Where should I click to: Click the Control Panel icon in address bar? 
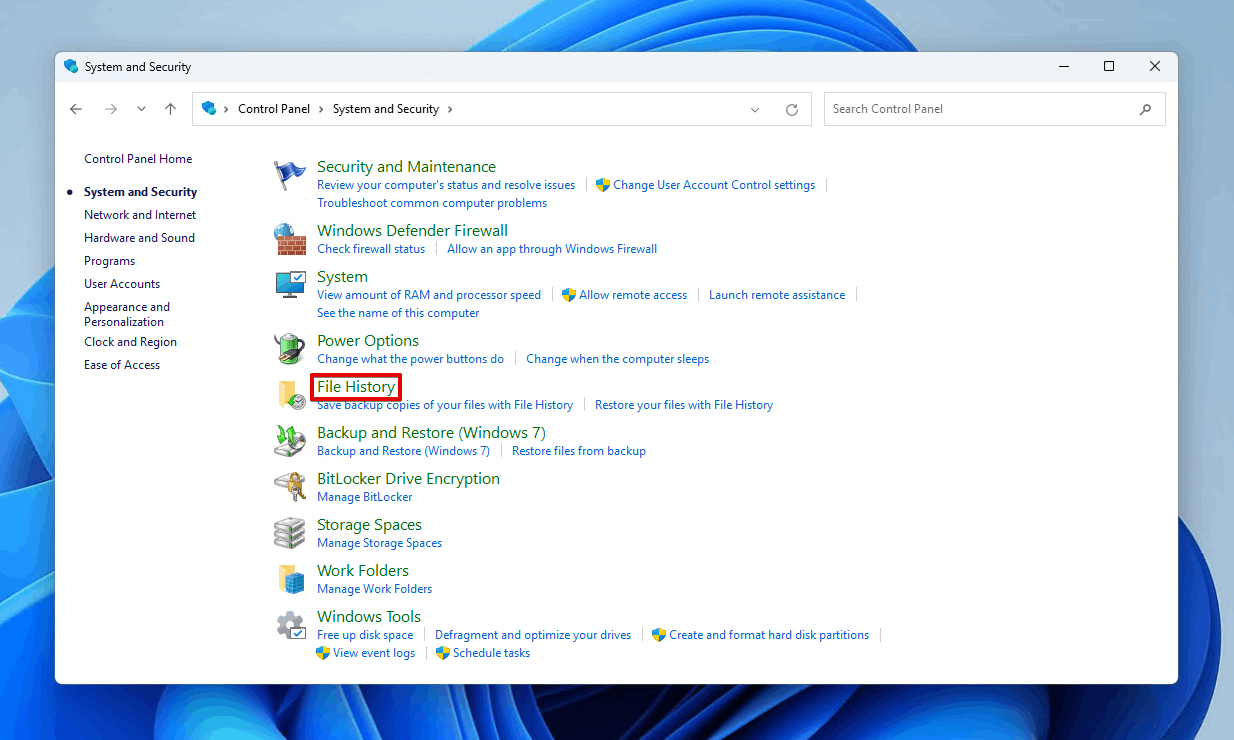[x=209, y=108]
